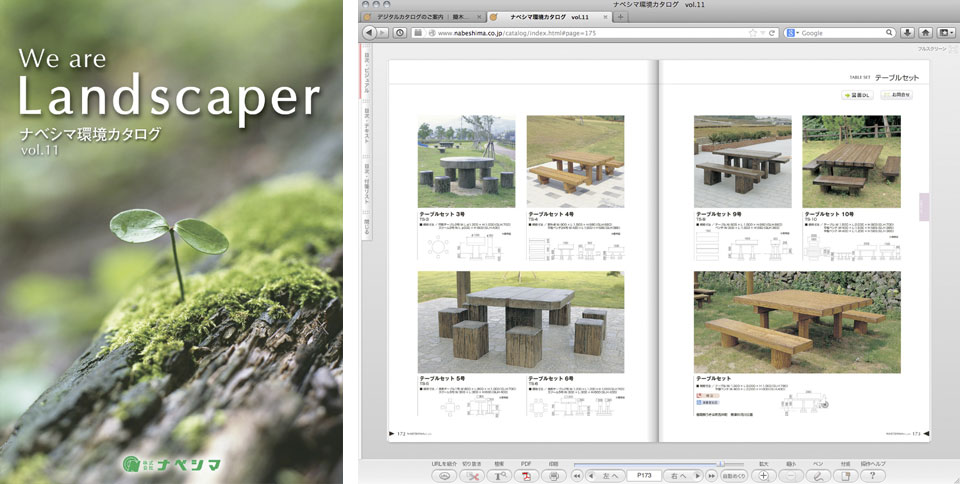The image size is (960, 484).
Task: Click the お問合せ inquiry button
Action: coord(896,95)
